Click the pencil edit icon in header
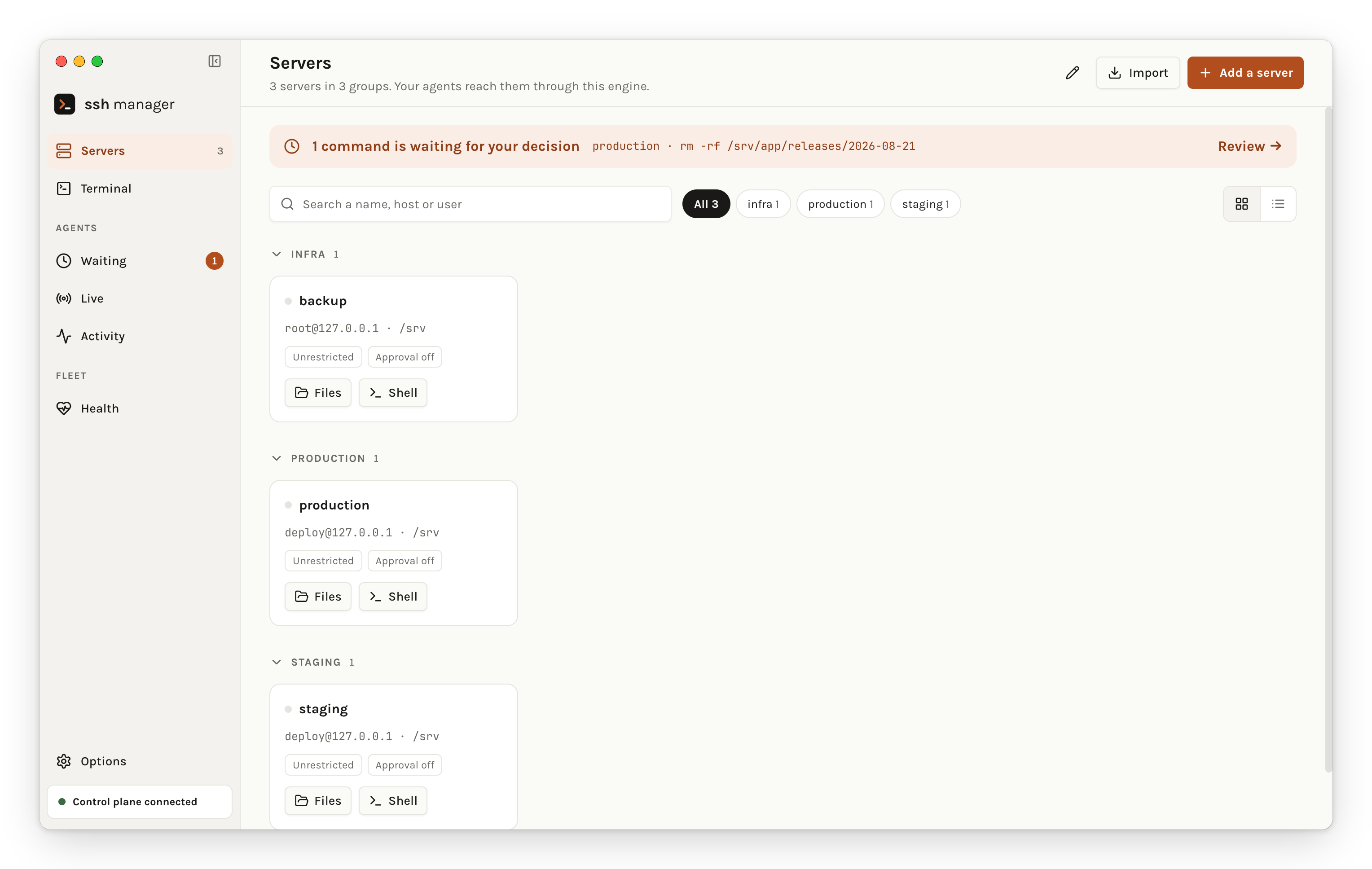1372x869 pixels. (x=1072, y=72)
